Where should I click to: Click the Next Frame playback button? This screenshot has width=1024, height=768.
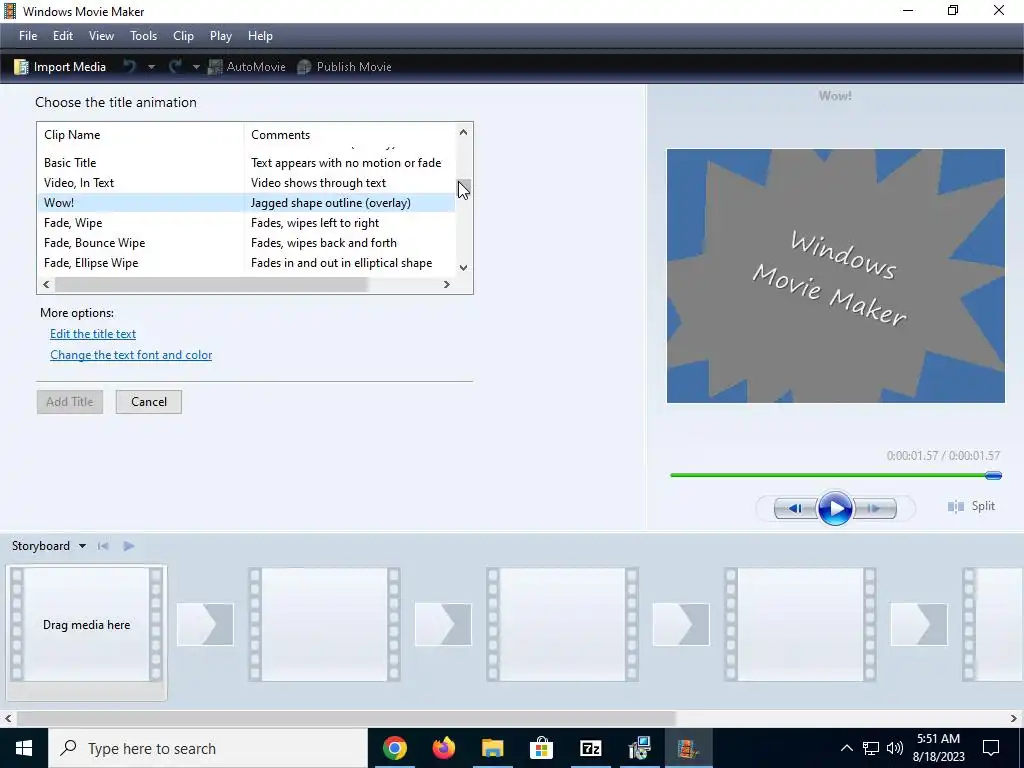point(875,508)
